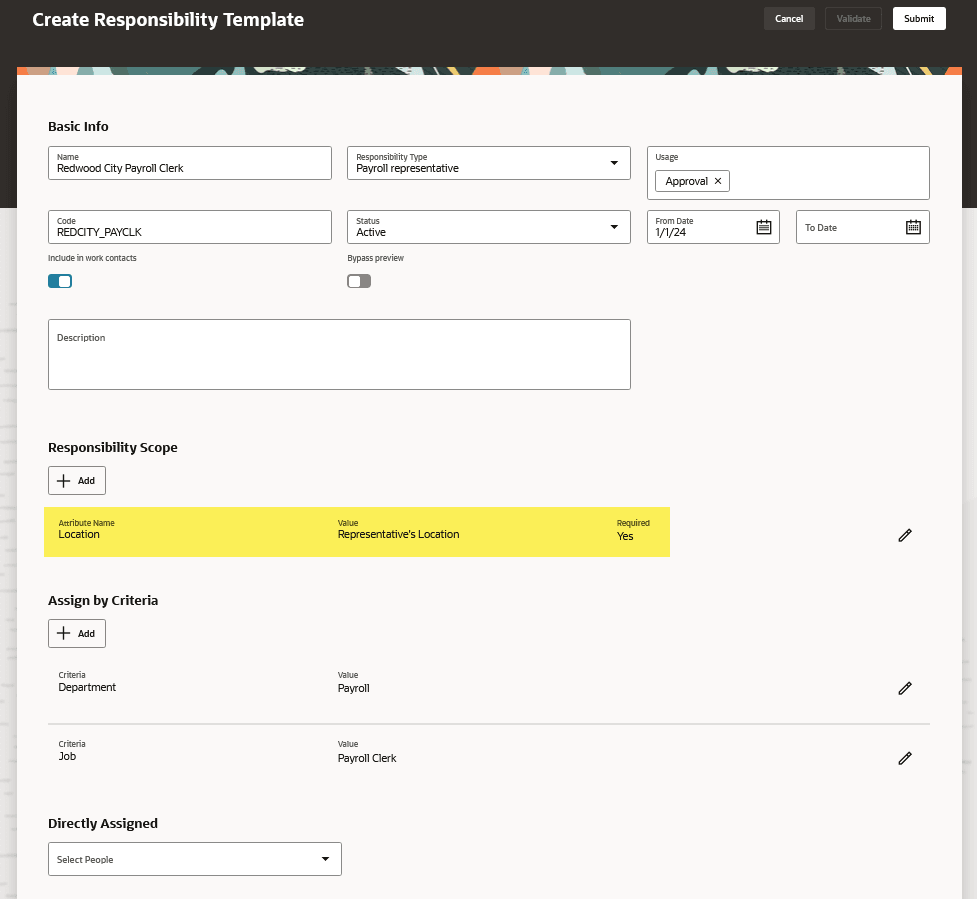Remove the Approval usage tag

pos(718,181)
